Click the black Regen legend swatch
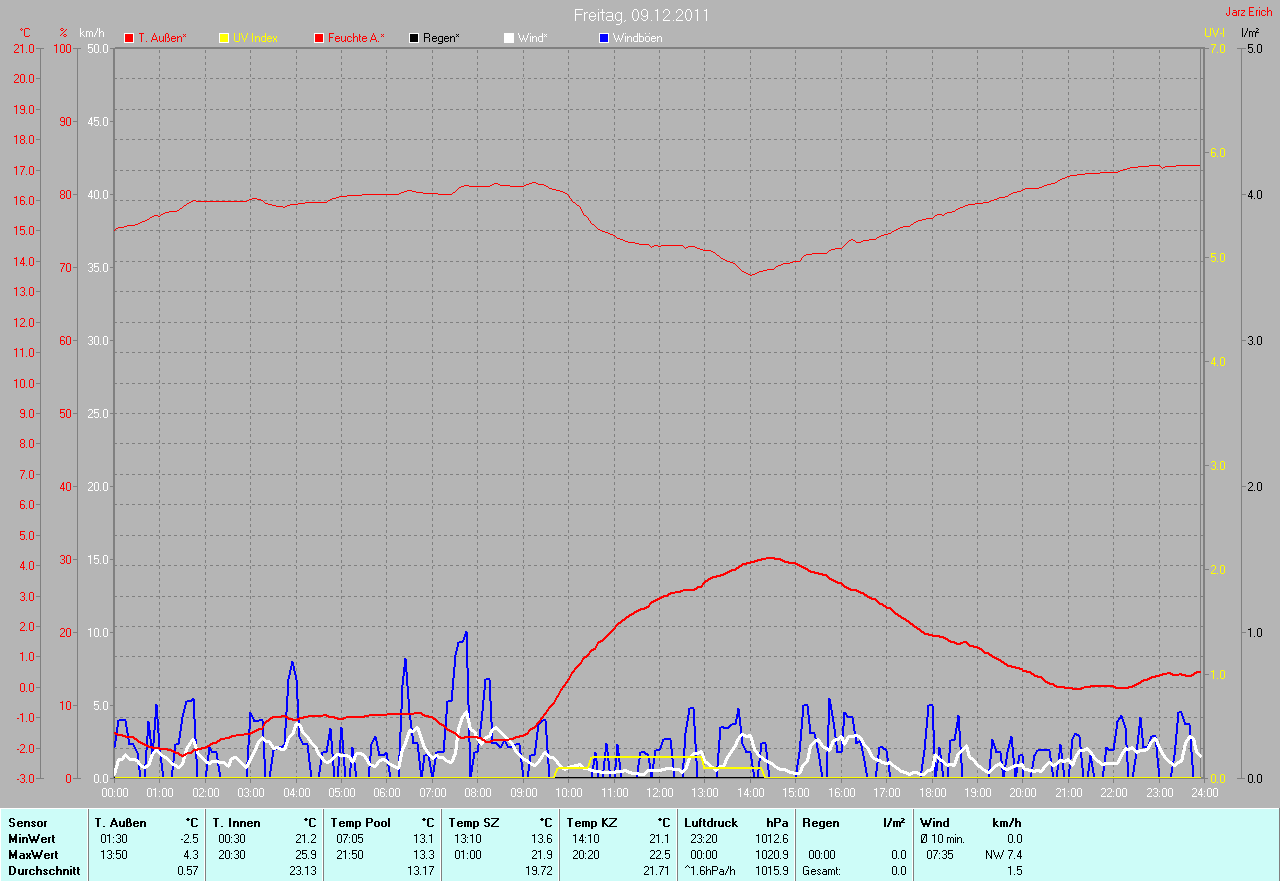The height and width of the screenshot is (881, 1280). (x=414, y=38)
